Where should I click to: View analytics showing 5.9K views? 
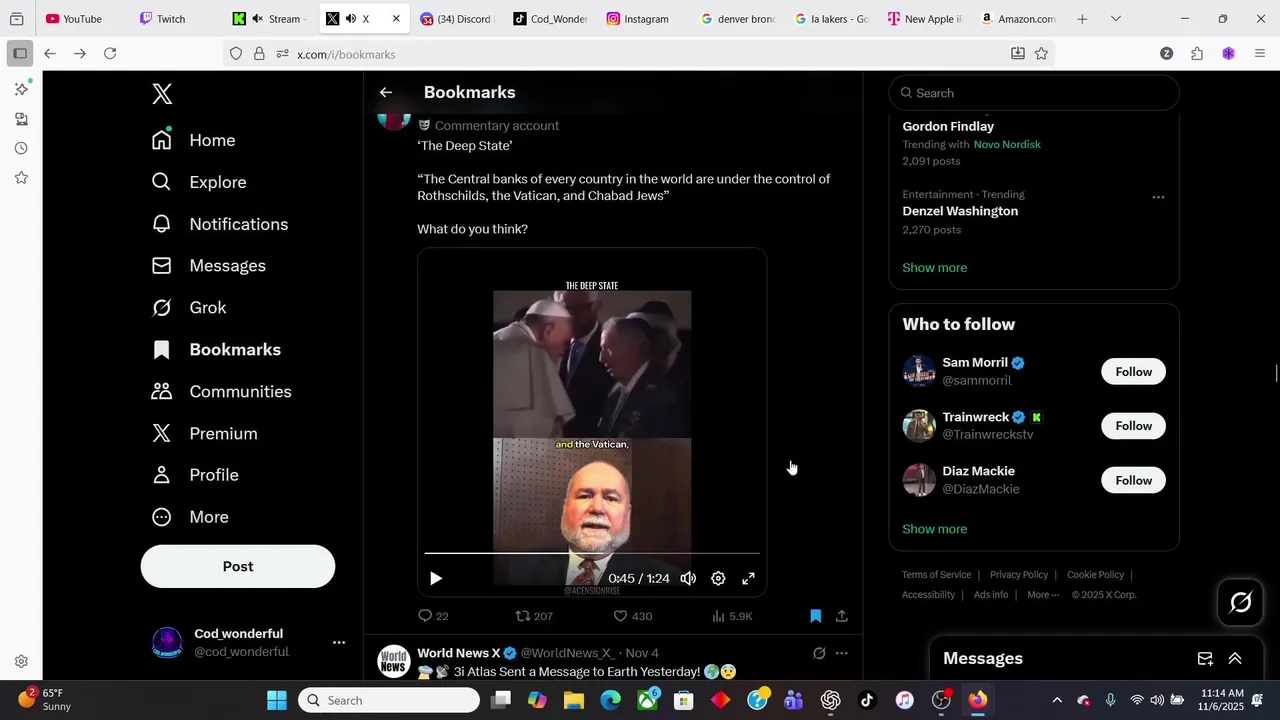[x=732, y=616]
